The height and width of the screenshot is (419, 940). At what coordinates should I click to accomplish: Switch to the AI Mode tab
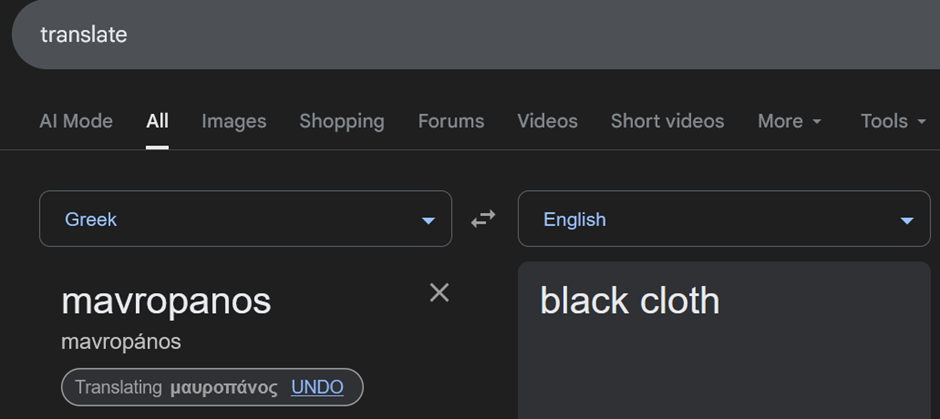[76, 121]
